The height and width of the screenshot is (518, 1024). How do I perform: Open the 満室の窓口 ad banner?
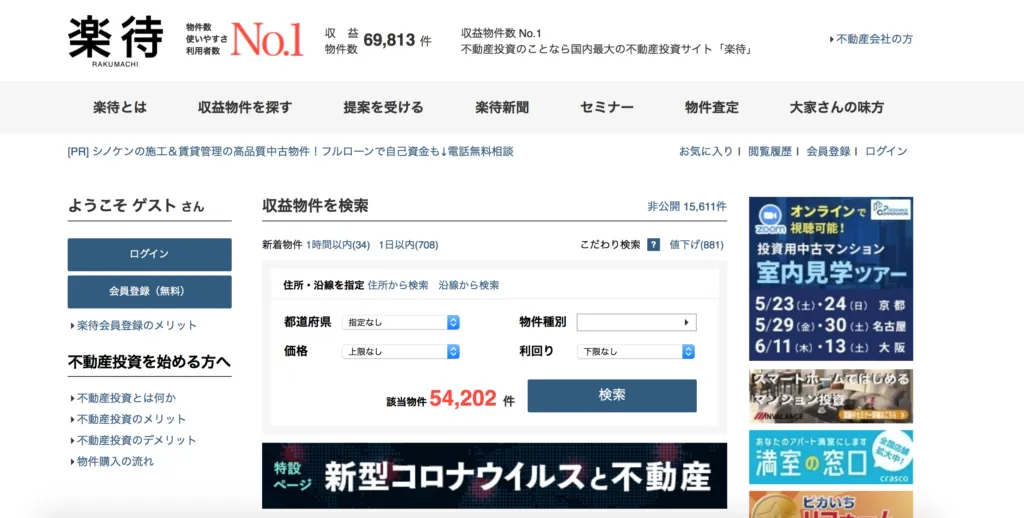[831, 457]
